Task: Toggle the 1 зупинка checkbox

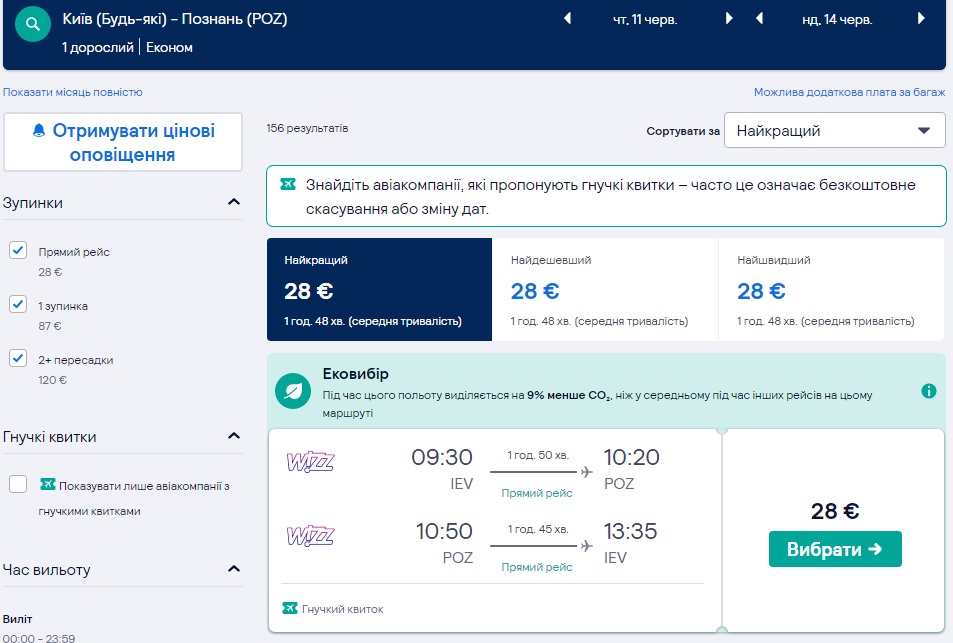Action: (x=18, y=305)
